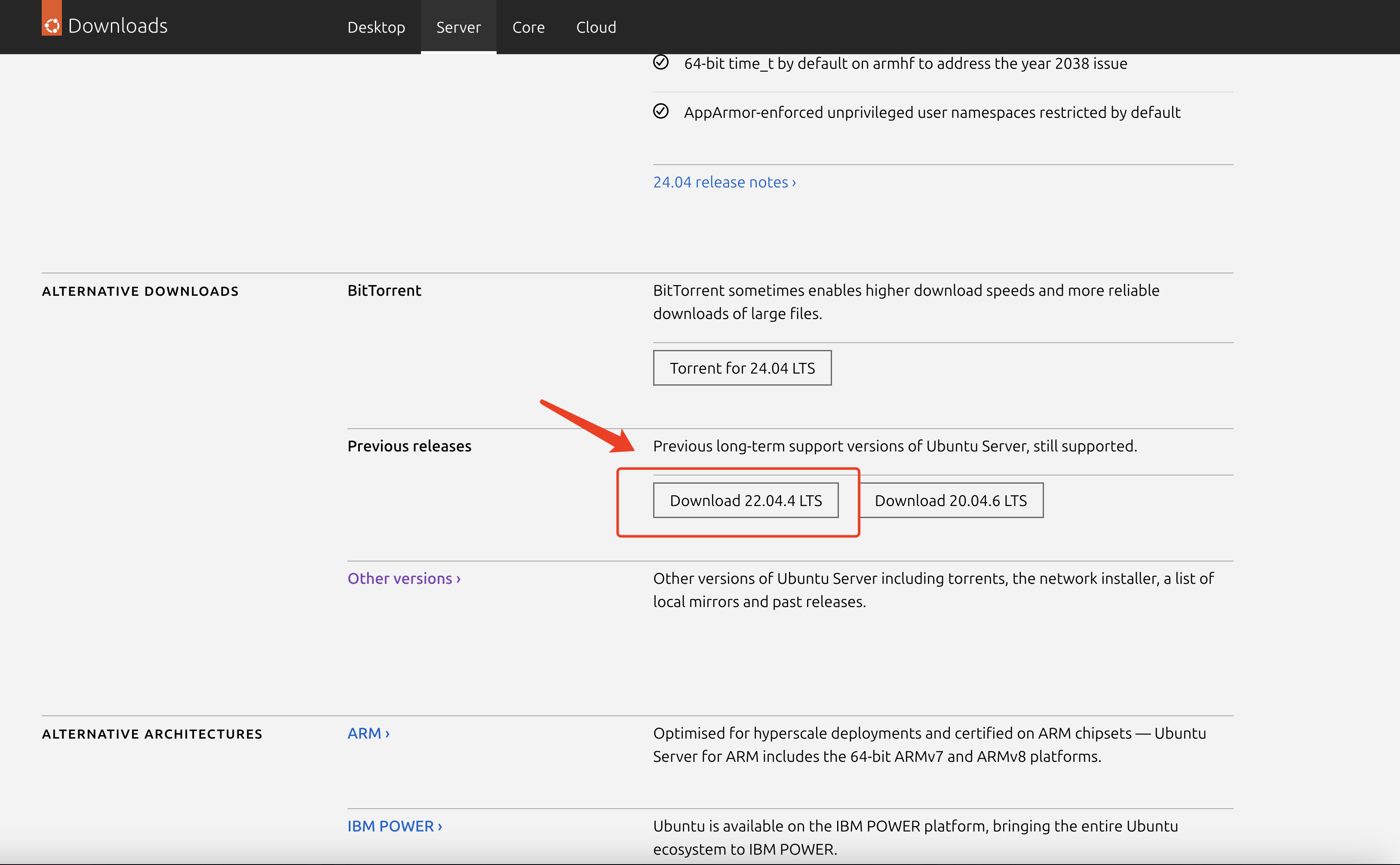
Task: Open the Downloads home title
Action: click(x=118, y=26)
